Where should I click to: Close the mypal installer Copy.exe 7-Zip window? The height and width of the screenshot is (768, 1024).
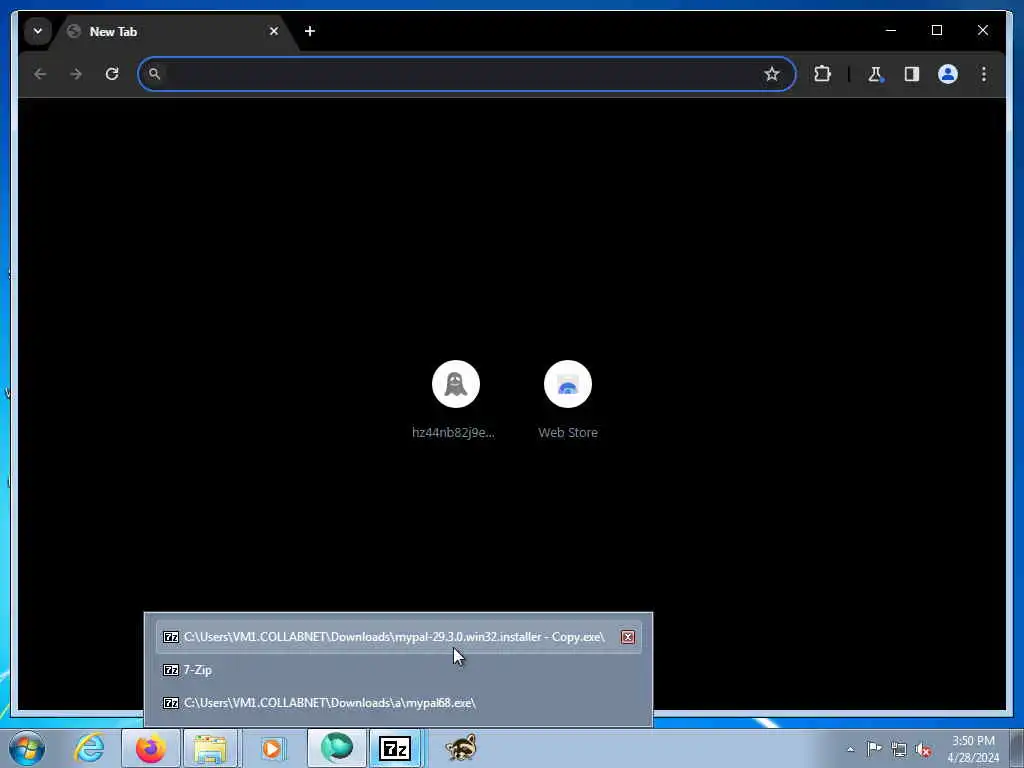click(x=628, y=637)
